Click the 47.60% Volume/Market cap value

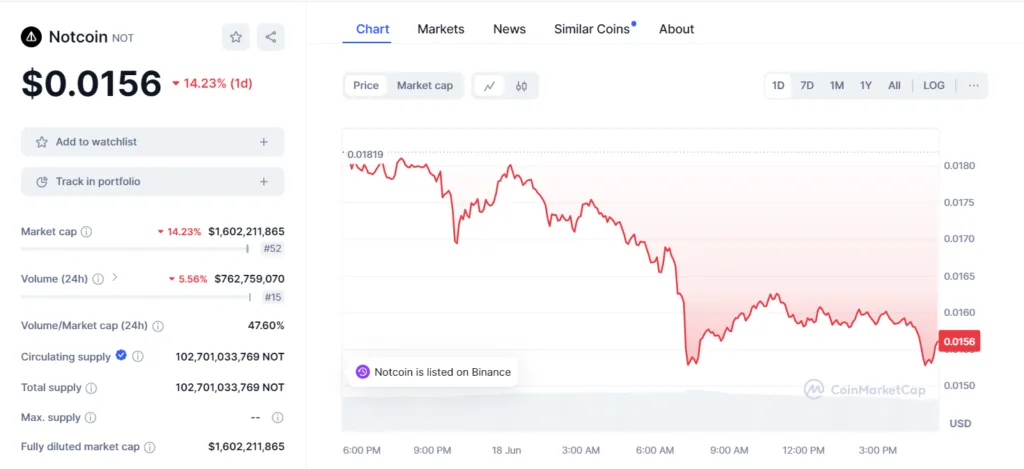point(267,325)
